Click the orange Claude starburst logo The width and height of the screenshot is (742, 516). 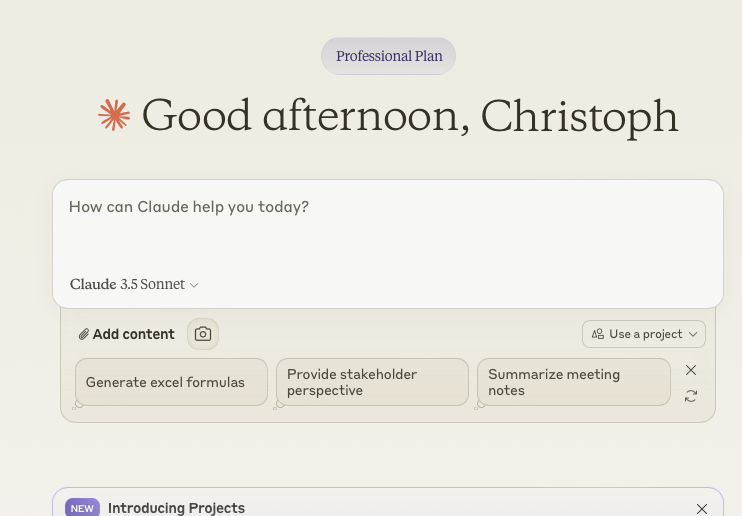(114, 115)
